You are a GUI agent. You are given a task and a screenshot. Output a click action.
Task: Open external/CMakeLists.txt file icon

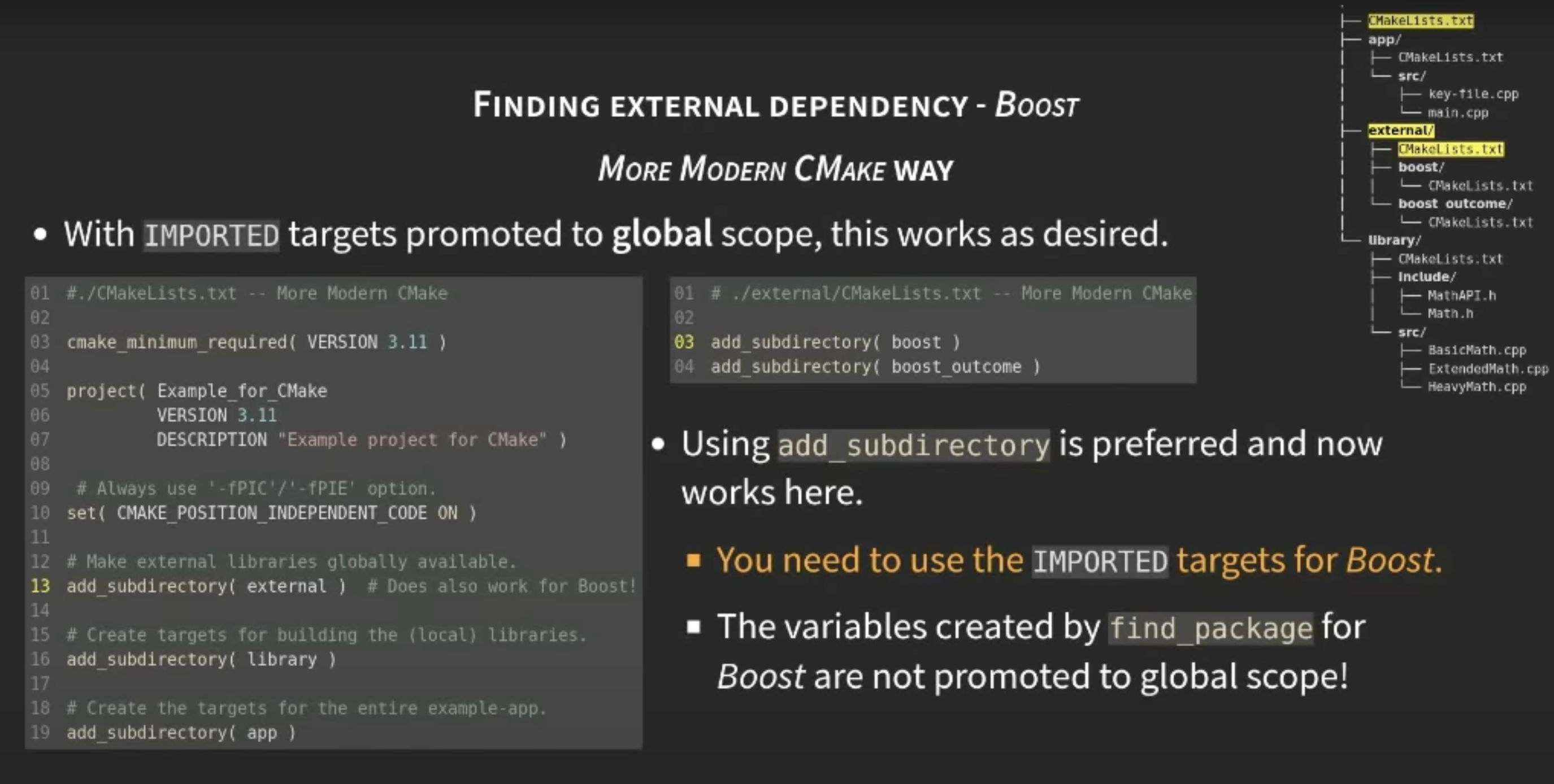pos(1452,149)
